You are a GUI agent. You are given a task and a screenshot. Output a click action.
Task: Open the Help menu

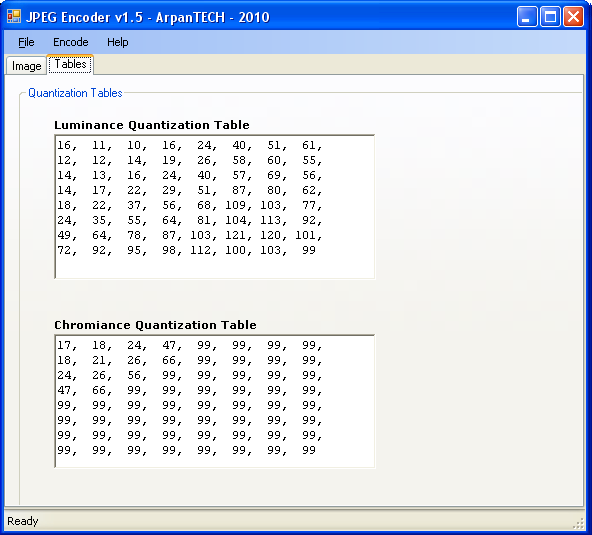[117, 42]
